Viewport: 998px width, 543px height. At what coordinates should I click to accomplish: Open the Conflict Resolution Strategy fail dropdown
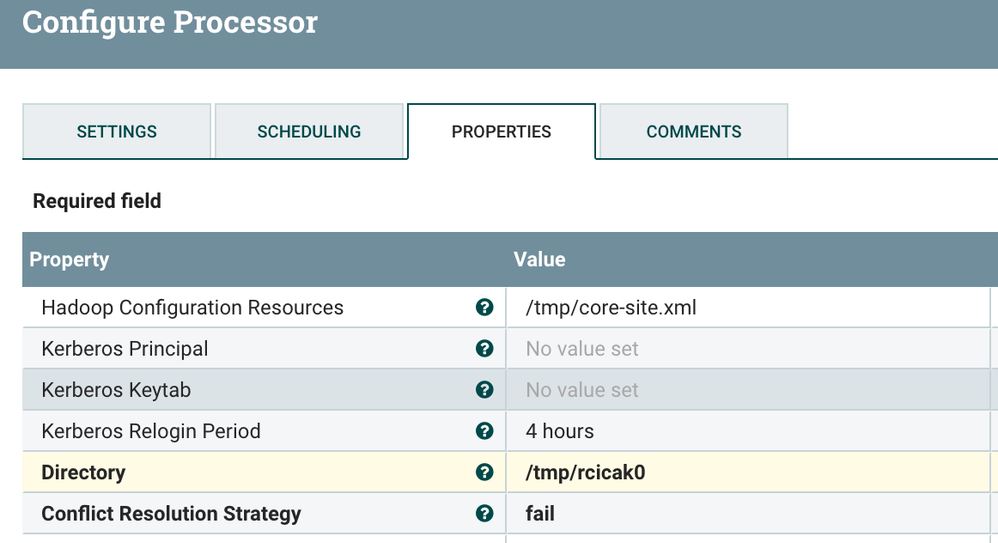tap(540, 513)
